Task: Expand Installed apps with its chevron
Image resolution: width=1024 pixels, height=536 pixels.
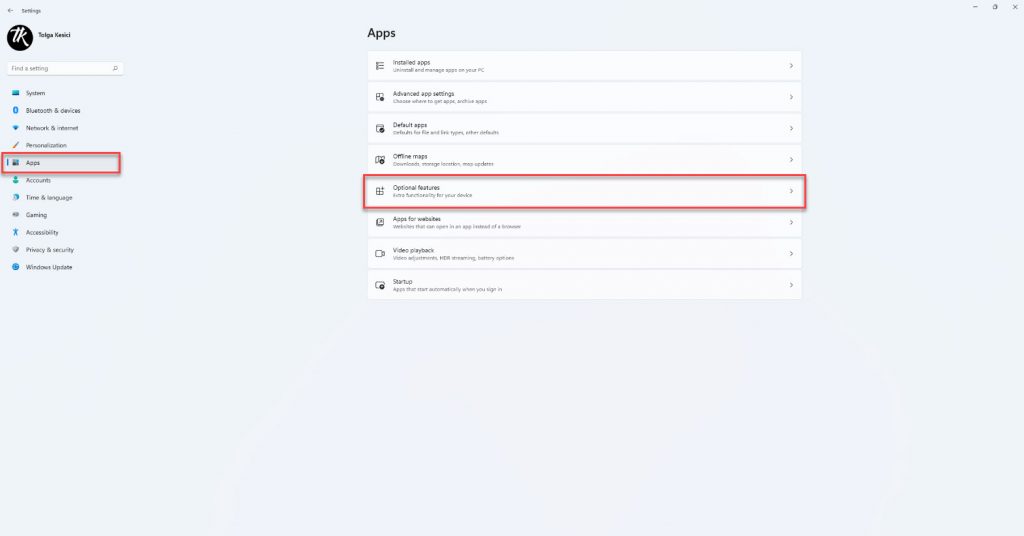Action: 791,66
